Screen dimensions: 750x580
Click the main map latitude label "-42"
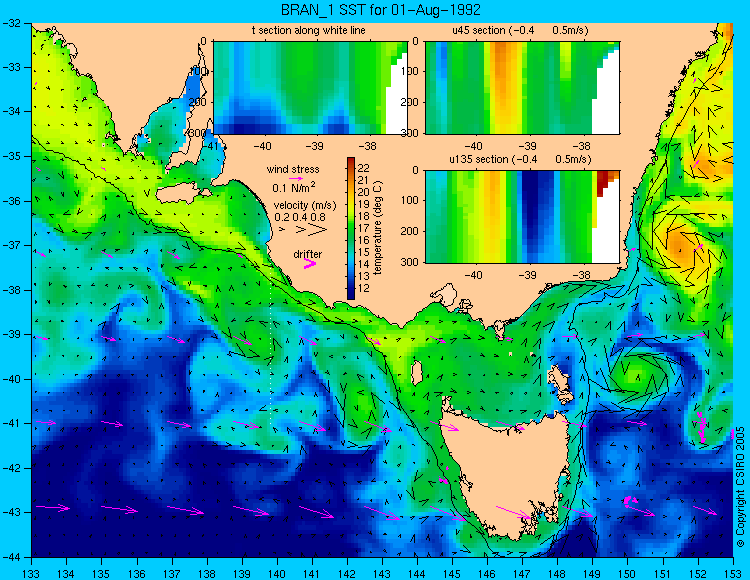(x=10, y=468)
